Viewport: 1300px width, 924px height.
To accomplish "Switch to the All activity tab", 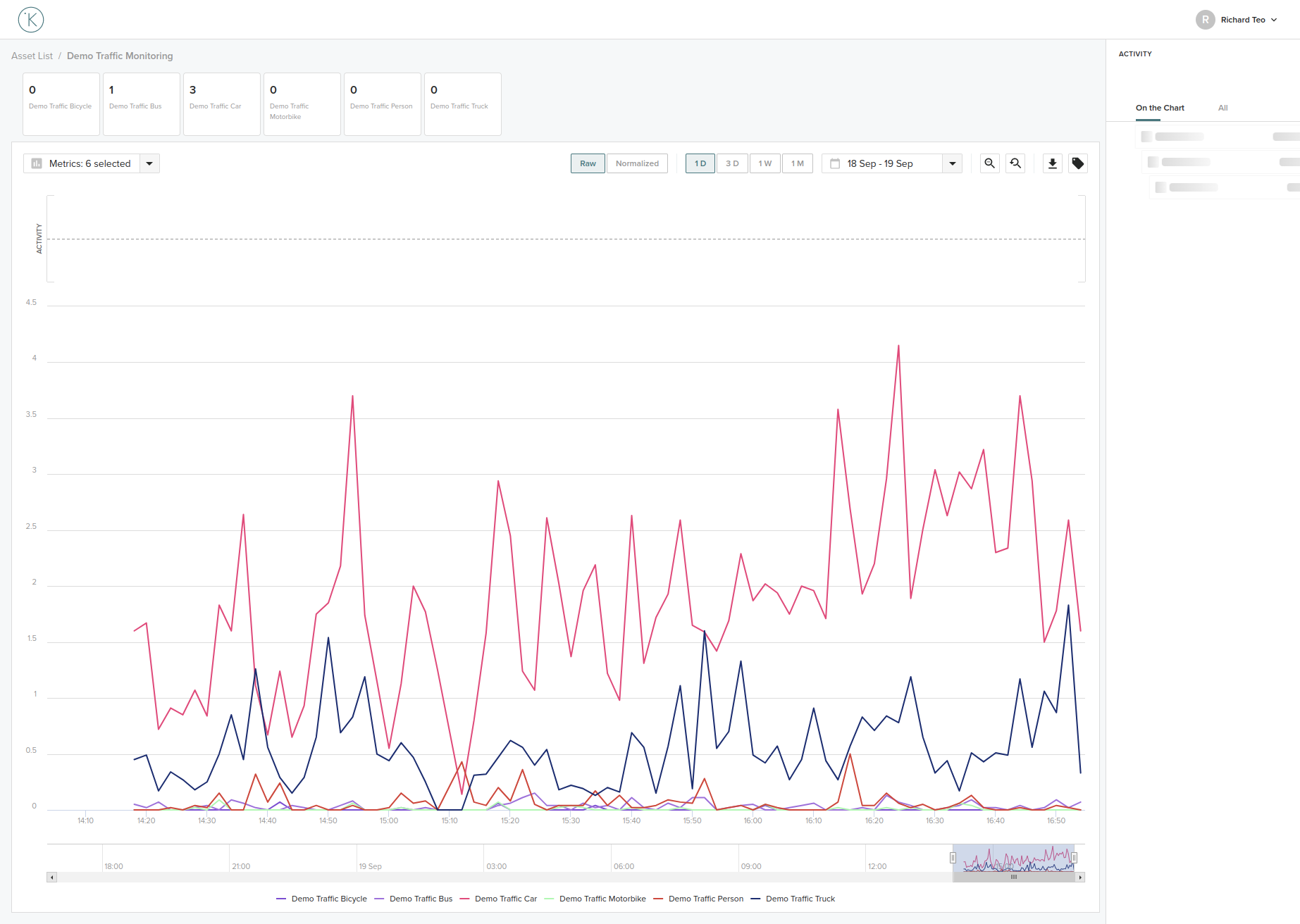I will (1222, 108).
